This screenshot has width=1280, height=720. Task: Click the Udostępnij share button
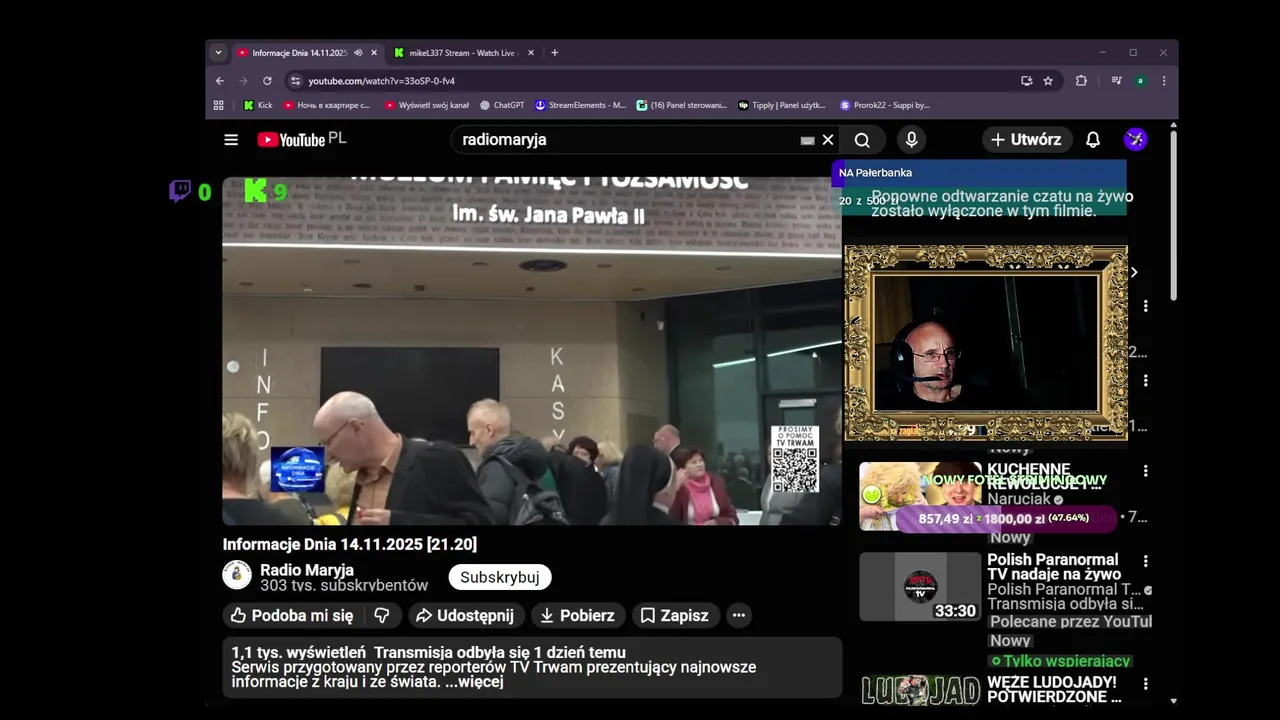pyautogui.click(x=465, y=616)
